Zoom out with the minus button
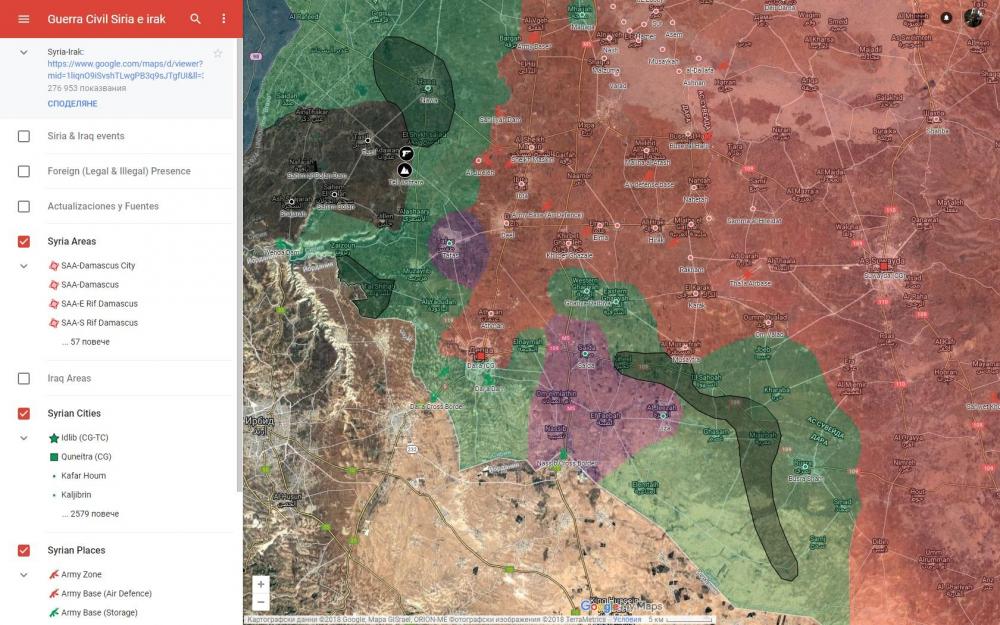The width and height of the screenshot is (1000, 625). coord(261,602)
